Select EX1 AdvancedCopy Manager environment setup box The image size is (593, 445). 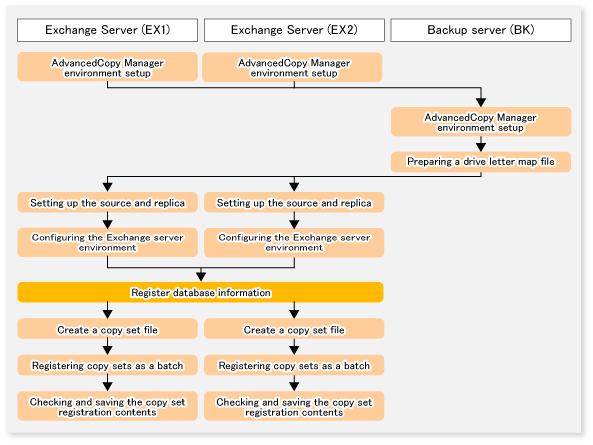coord(107,67)
